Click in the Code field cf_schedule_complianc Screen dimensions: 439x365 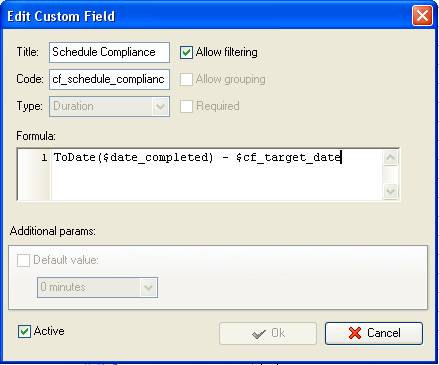(x=109, y=79)
